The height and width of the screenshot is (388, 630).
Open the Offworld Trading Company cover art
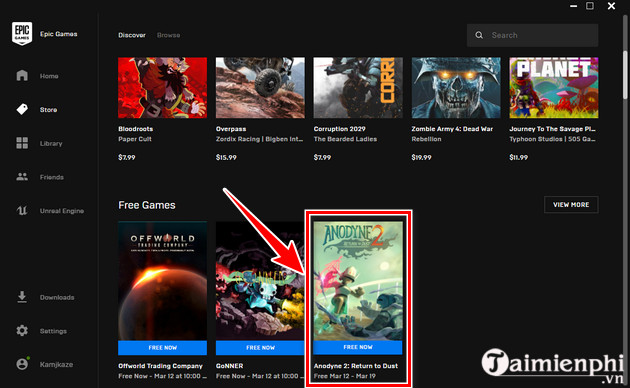(x=162, y=281)
